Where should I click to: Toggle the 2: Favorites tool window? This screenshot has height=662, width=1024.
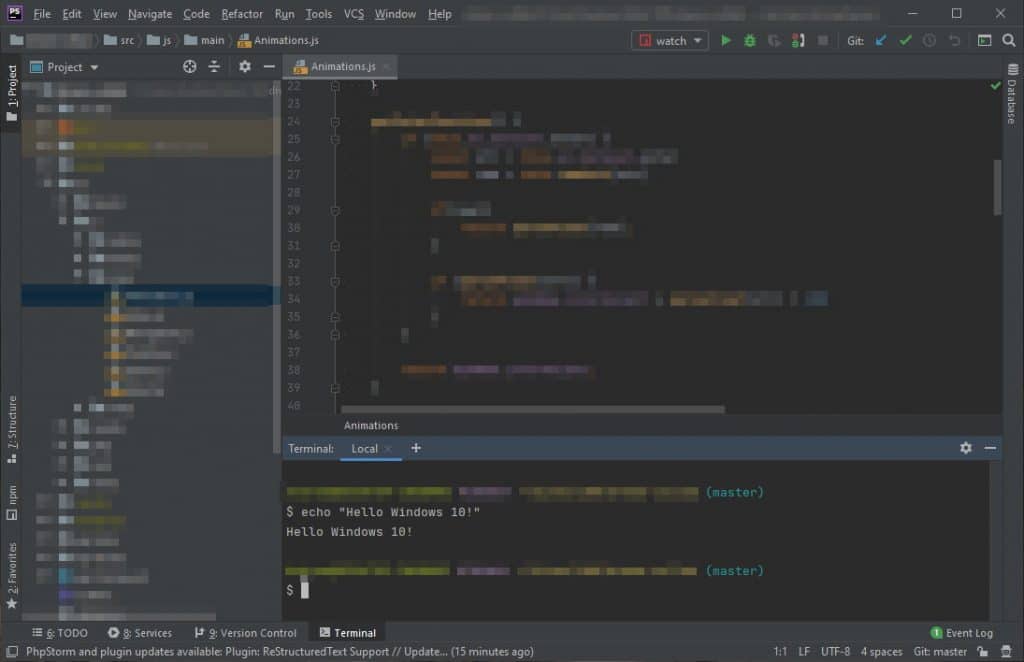click(x=12, y=576)
